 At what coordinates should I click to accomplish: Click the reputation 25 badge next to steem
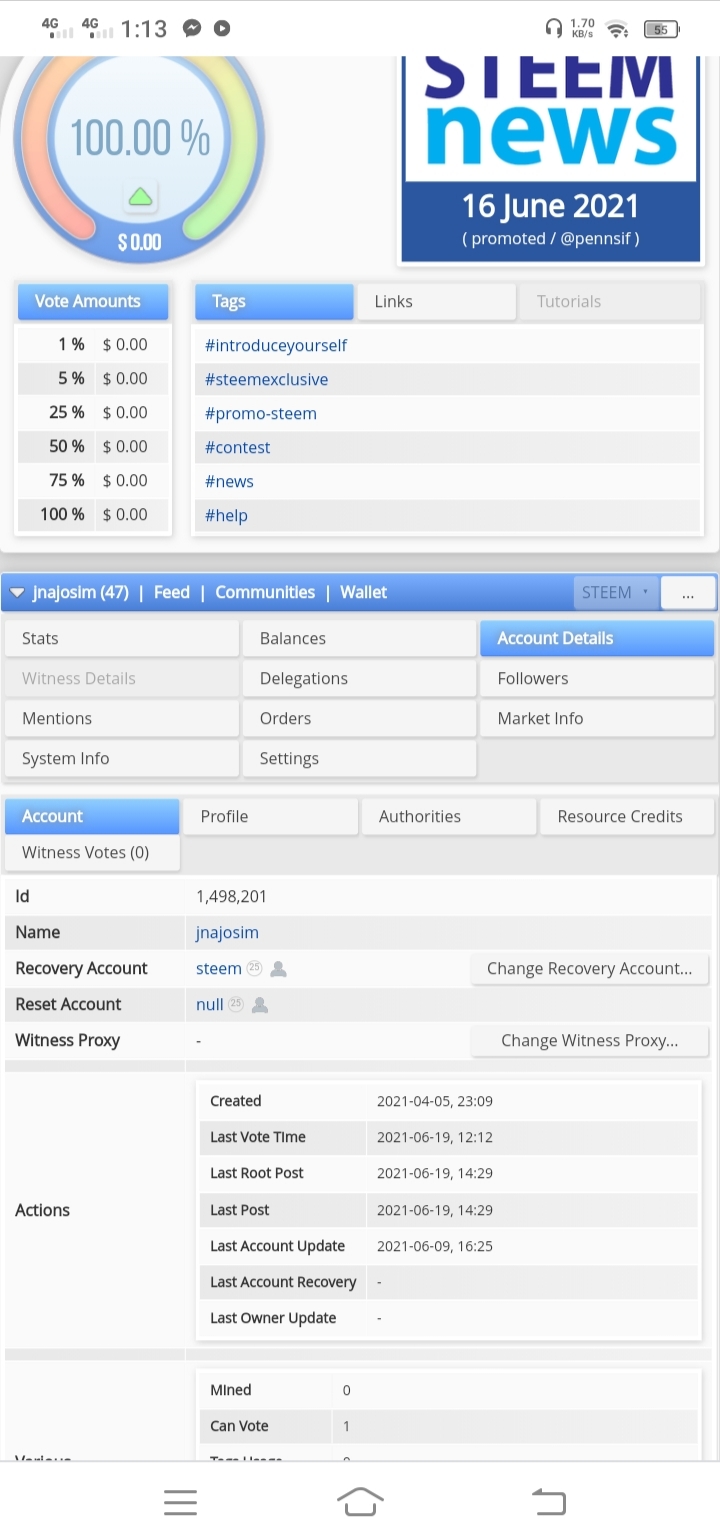pyautogui.click(x=254, y=968)
